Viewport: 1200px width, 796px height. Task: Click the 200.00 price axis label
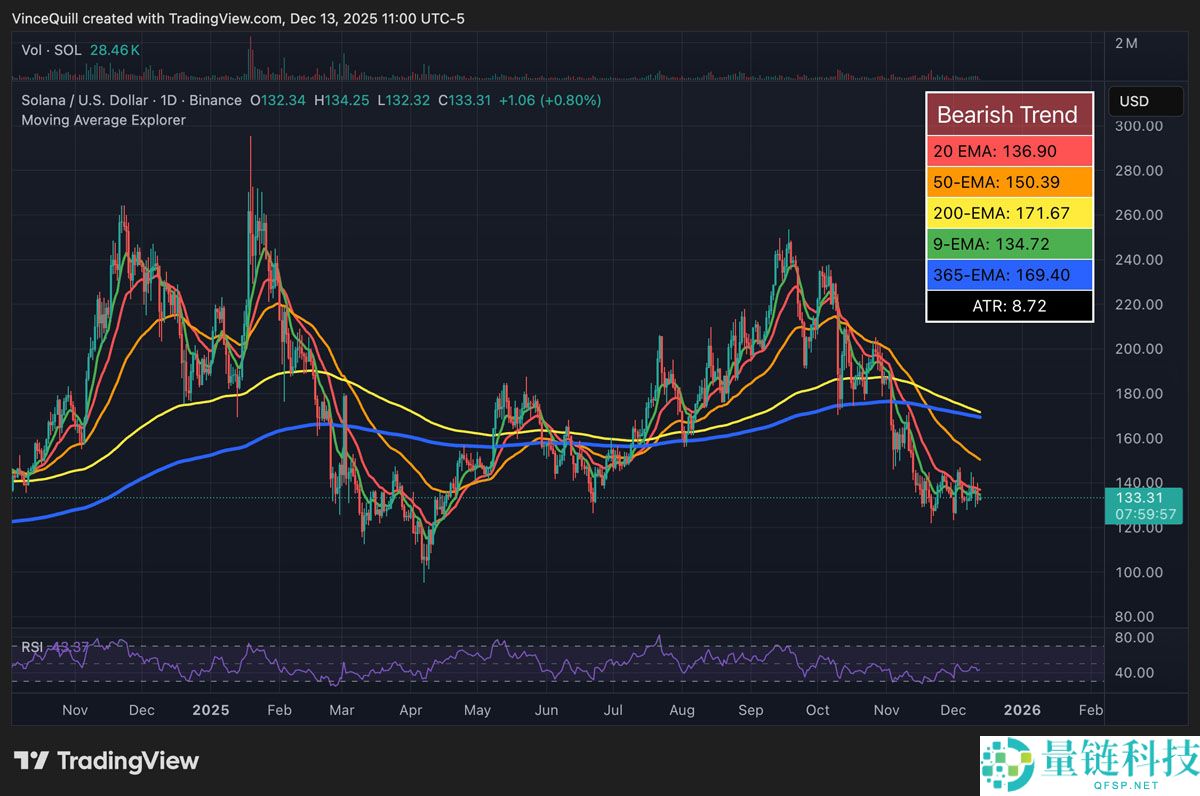pyautogui.click(x=1138, y=349)
